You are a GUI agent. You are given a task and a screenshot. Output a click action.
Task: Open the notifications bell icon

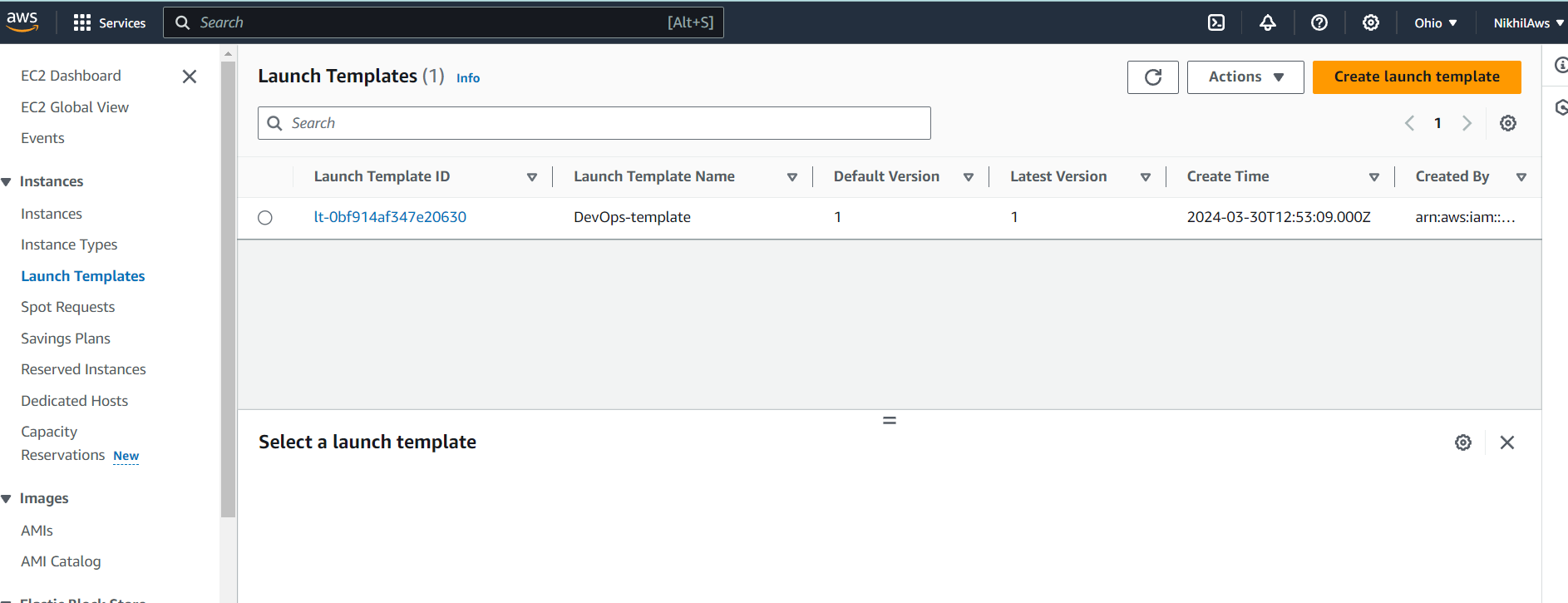coord(1268,22)
